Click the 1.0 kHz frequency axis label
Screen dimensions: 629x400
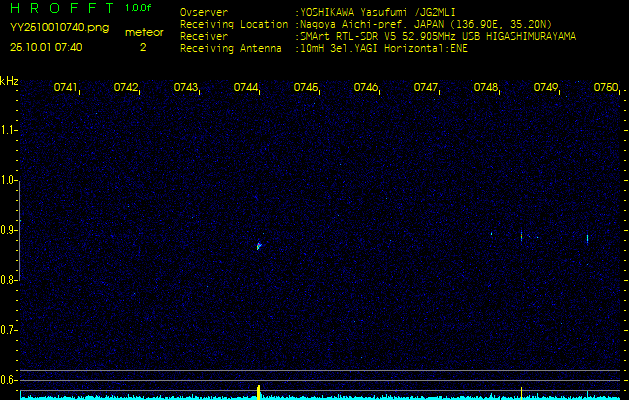[9, 181]
